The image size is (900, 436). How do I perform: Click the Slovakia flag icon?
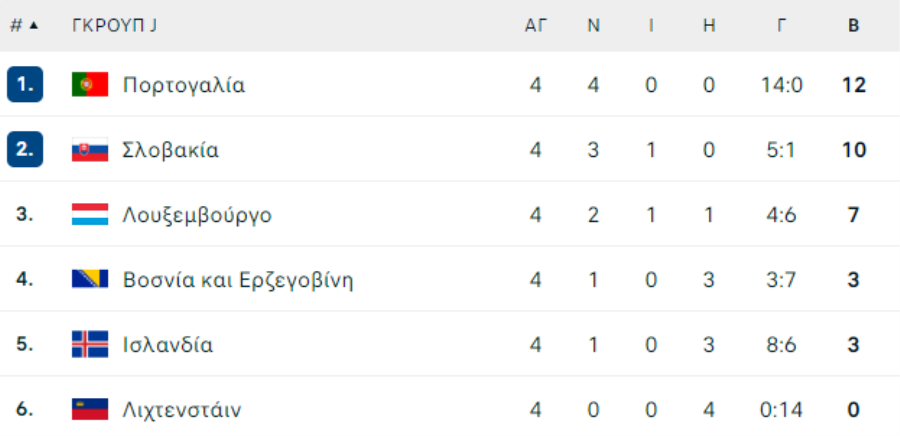[90, 150]
